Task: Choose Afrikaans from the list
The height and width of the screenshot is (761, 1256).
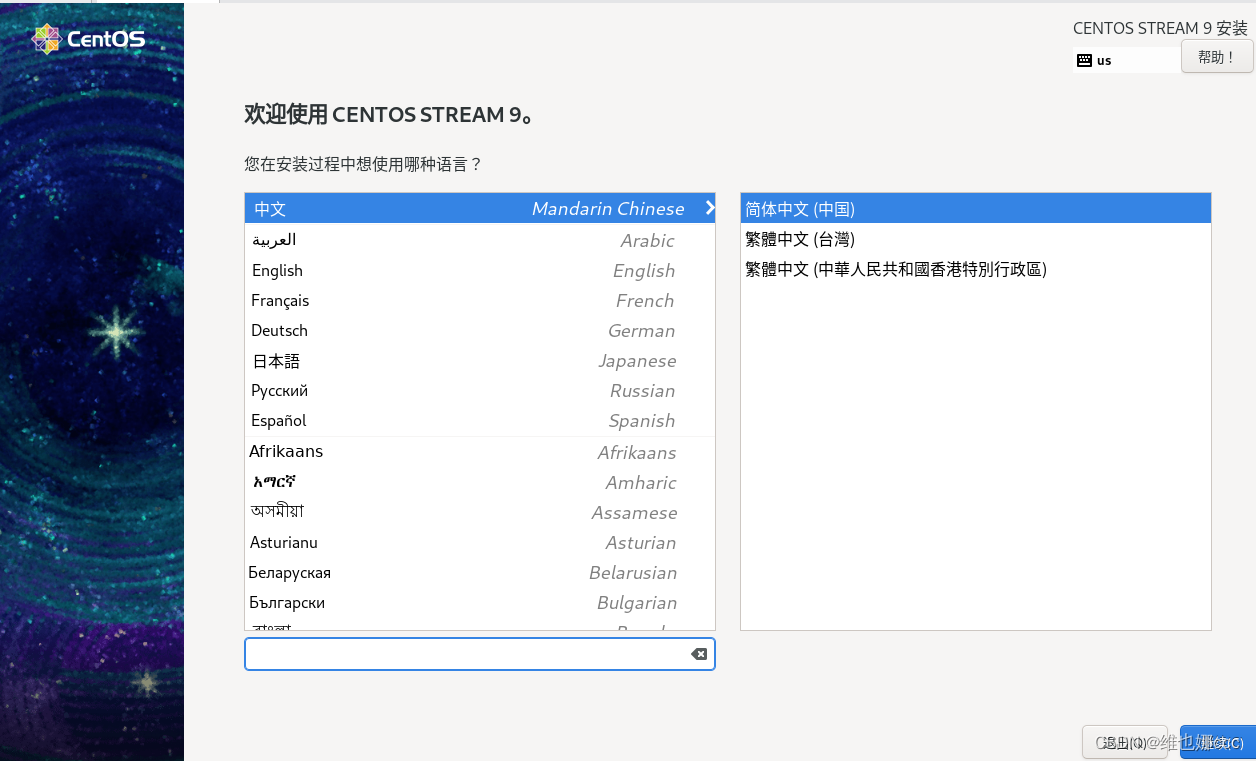Action: point(400,451)
